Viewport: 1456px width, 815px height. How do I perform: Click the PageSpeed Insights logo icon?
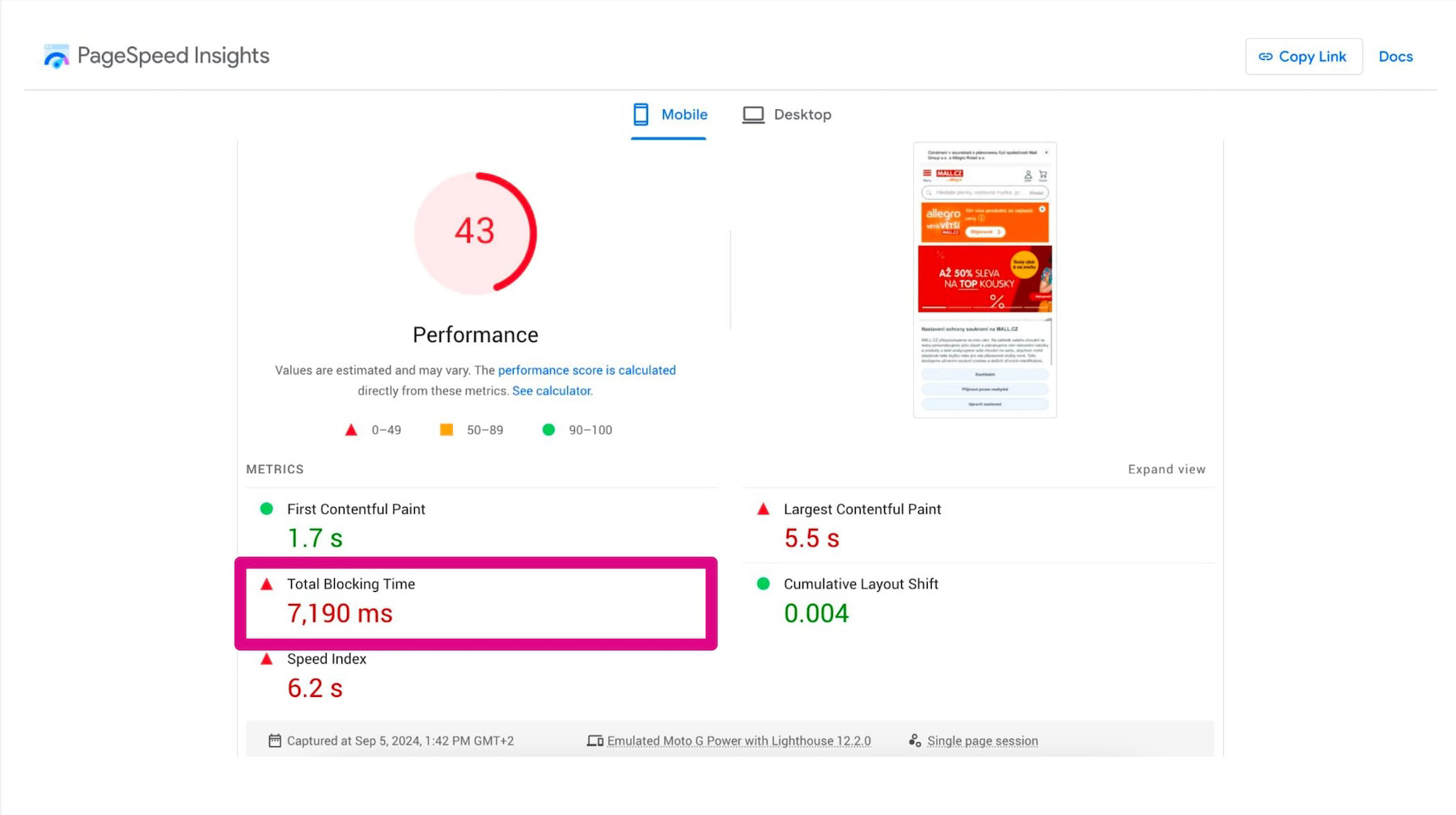click(x=56, y=57)
